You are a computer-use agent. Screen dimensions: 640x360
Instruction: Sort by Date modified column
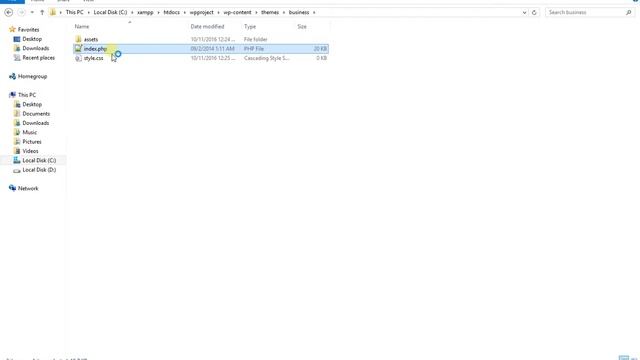click(207, 27)
